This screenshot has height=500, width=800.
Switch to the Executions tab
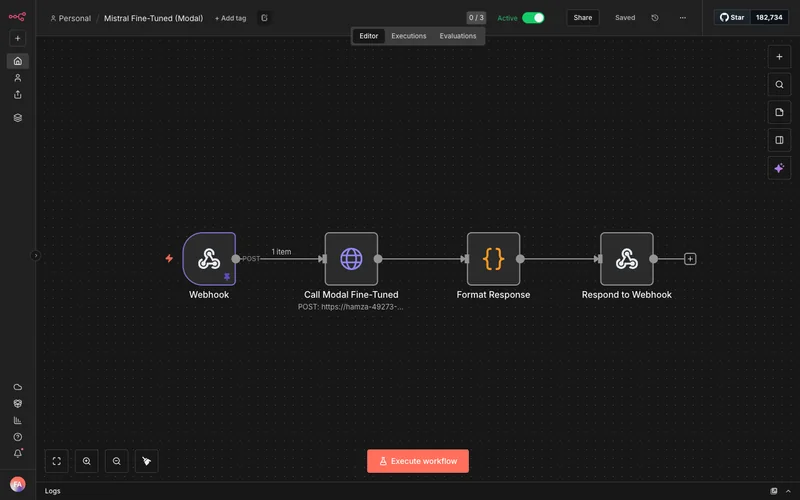click(409, 36)
